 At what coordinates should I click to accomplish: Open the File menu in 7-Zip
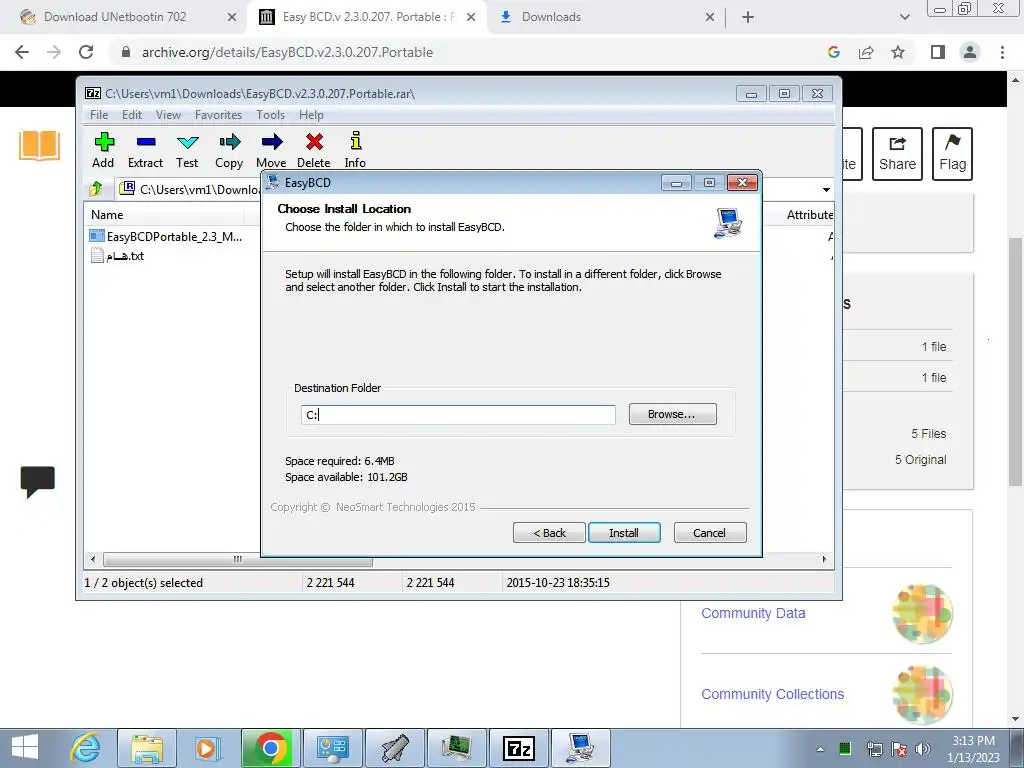99,115
